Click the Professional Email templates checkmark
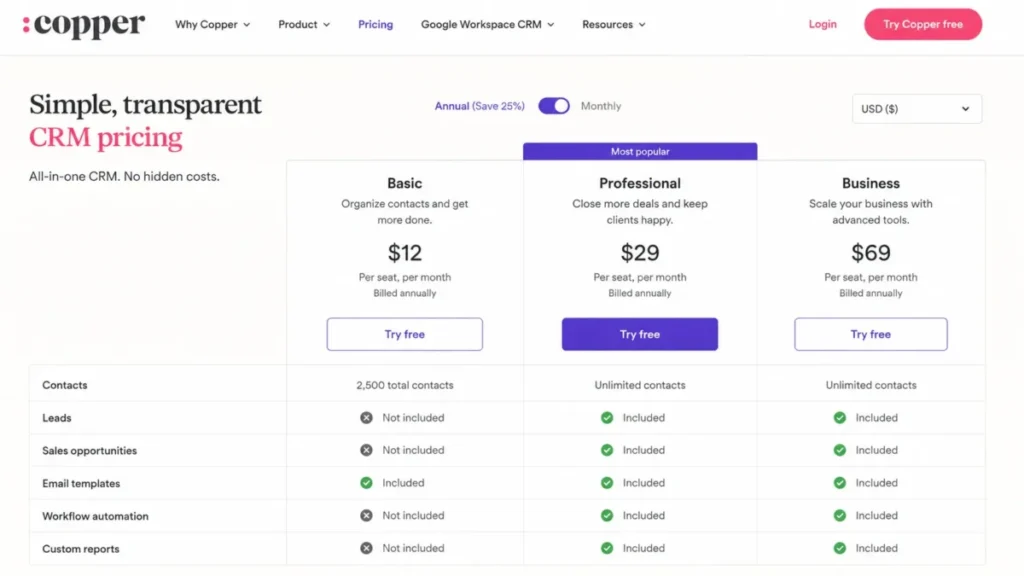 (607, 483)
